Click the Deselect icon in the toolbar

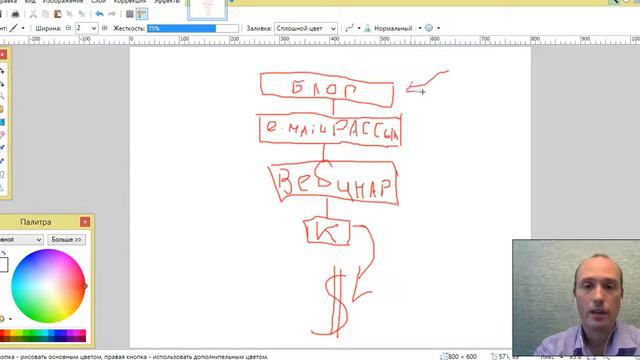click(x=82, y=14)
